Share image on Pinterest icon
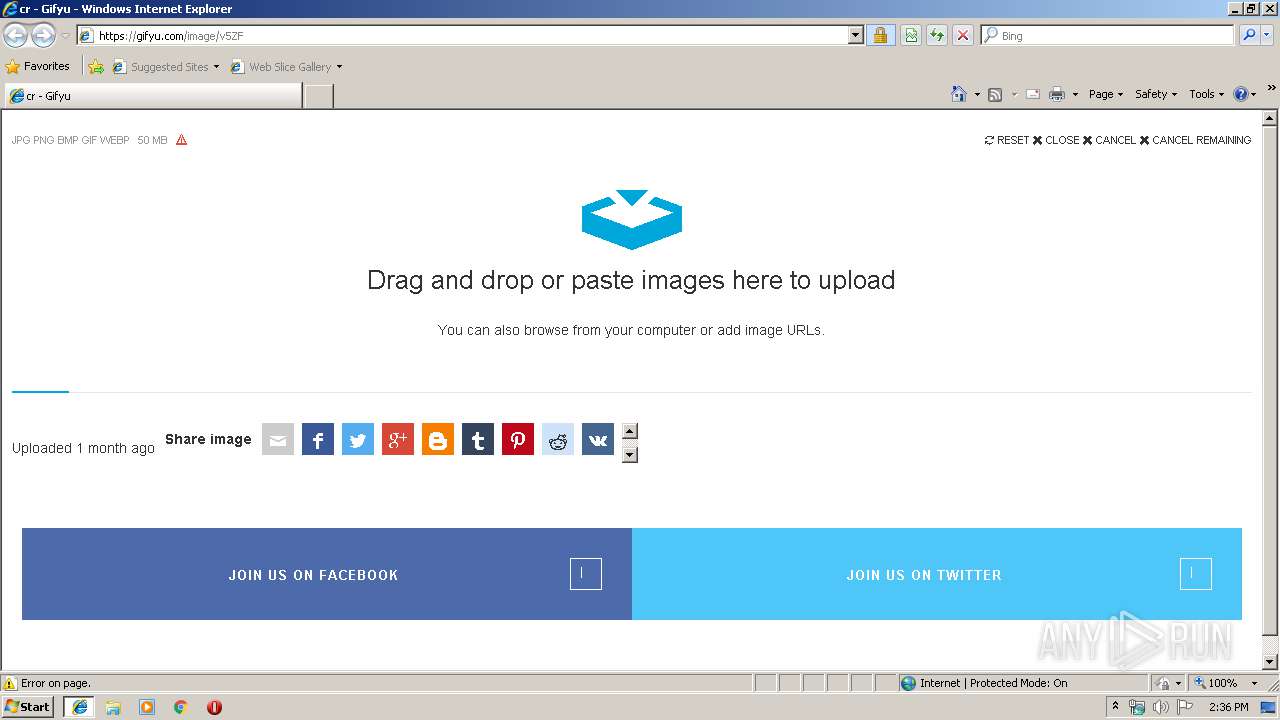This screenshot has height=720, width=1280. pos(518,439)
